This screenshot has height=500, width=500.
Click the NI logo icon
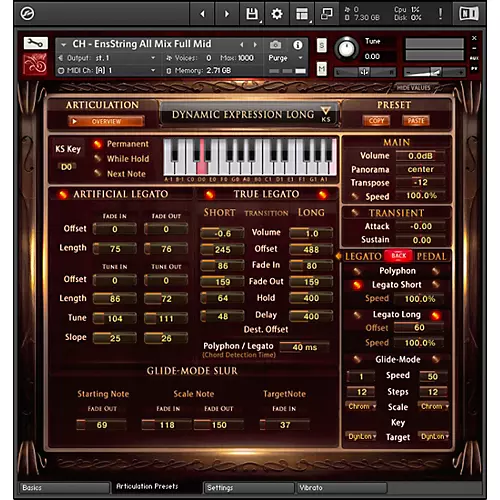469,14
